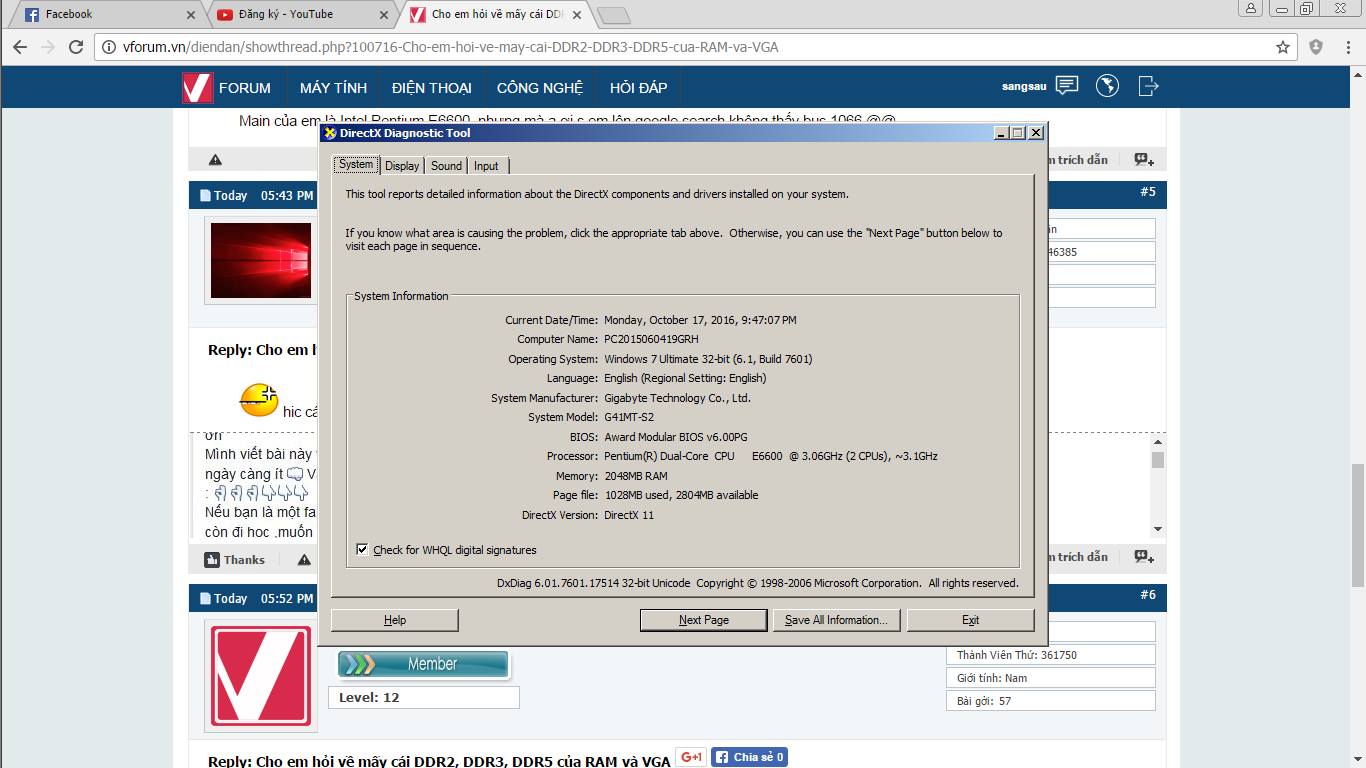The width and height of the screenshot is (1366, 768).
Task: Click the signature box scroll down arrow
Action: click(x=1158, y=529)
